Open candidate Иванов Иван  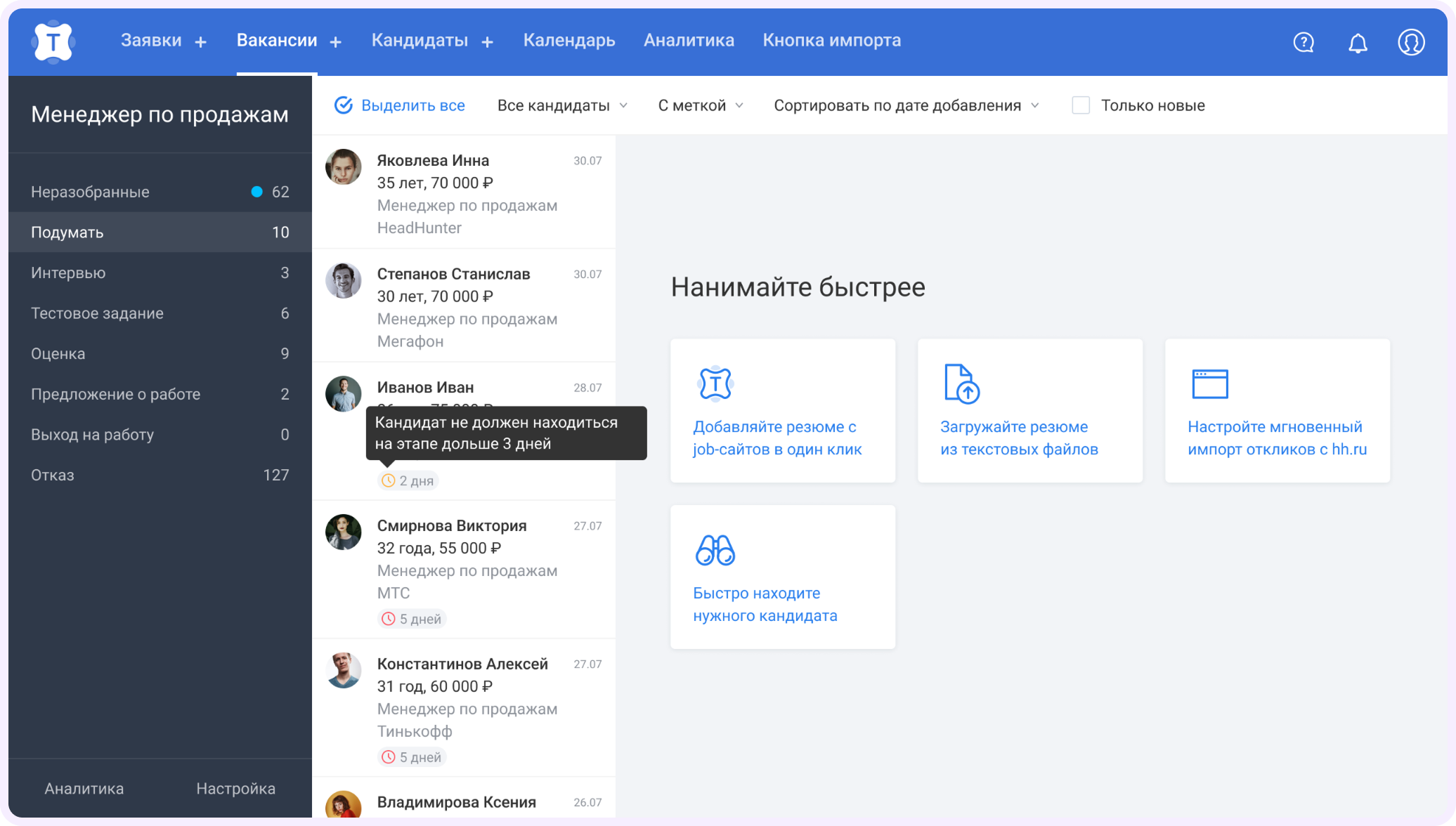coord(464,431)
